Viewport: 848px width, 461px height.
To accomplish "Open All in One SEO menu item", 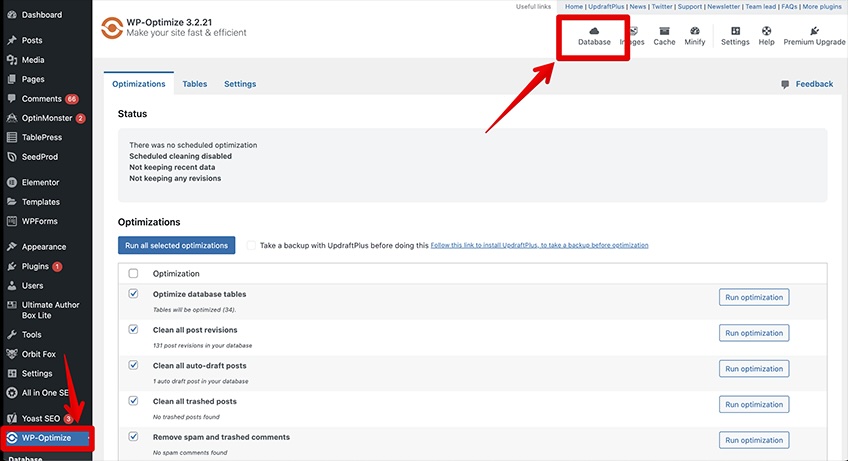I will click(x=46, y=393).
